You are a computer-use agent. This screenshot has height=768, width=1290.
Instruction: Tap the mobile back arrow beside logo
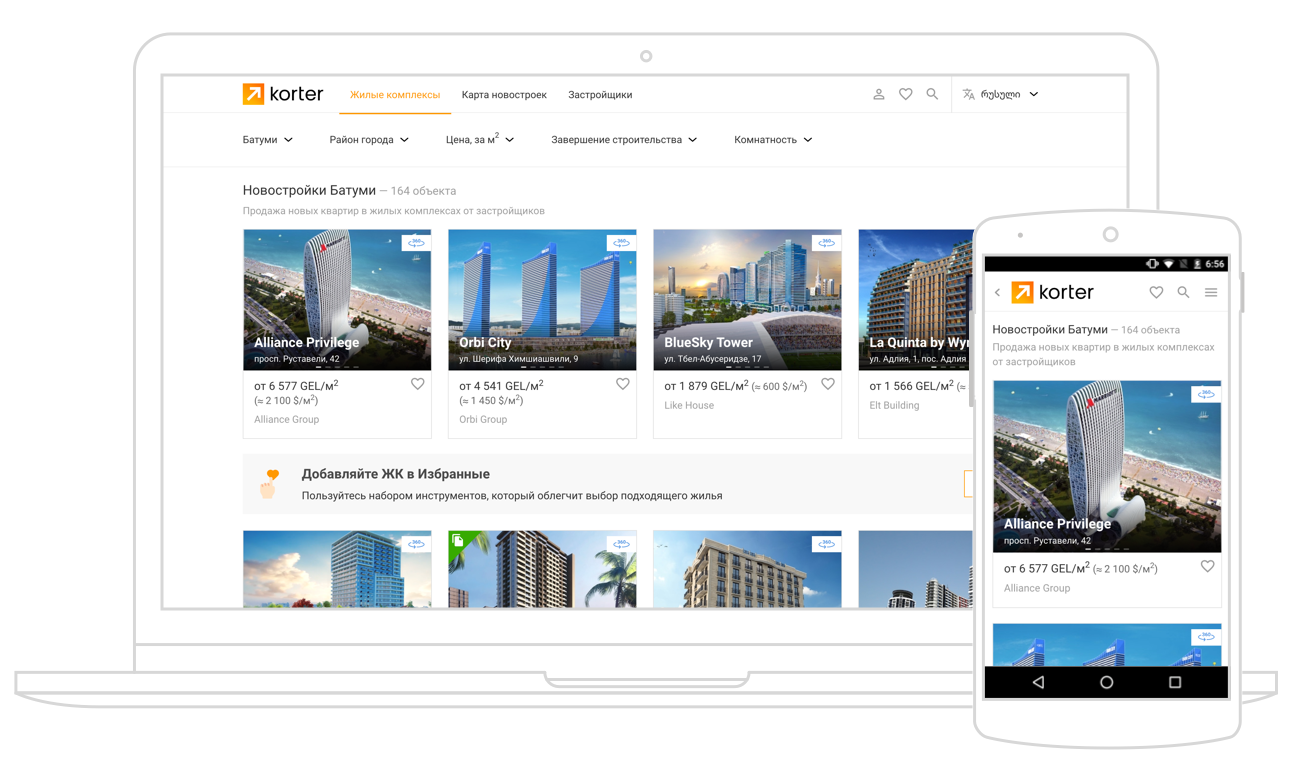click(x=997, y=293)
